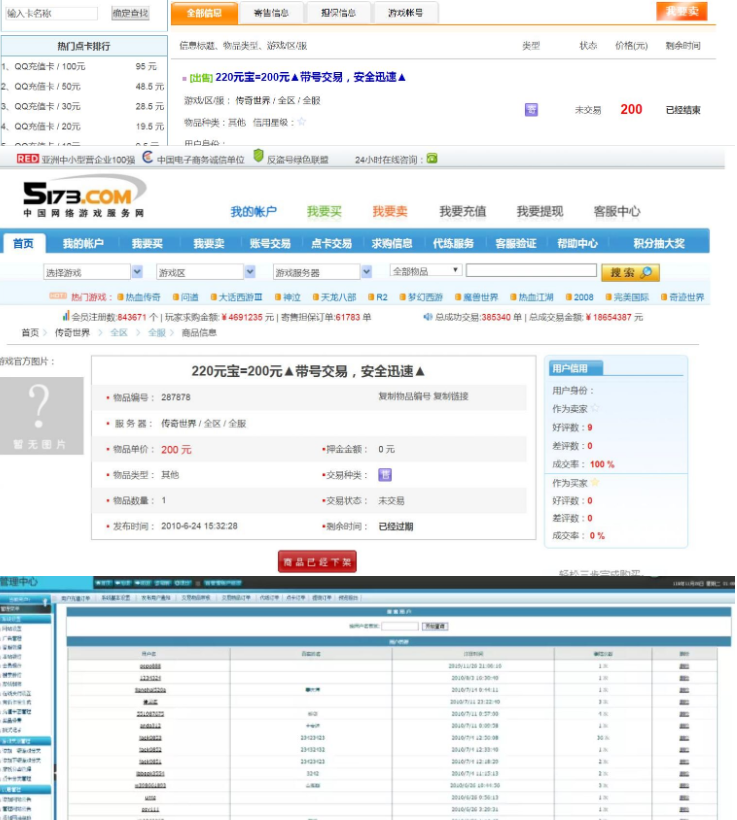This screenshot has width=737, height=820.
Task: Click the 2010/7/11 23:22:40 cell in 管理中心
Action: pyautogui.click(x=475, y=702)
